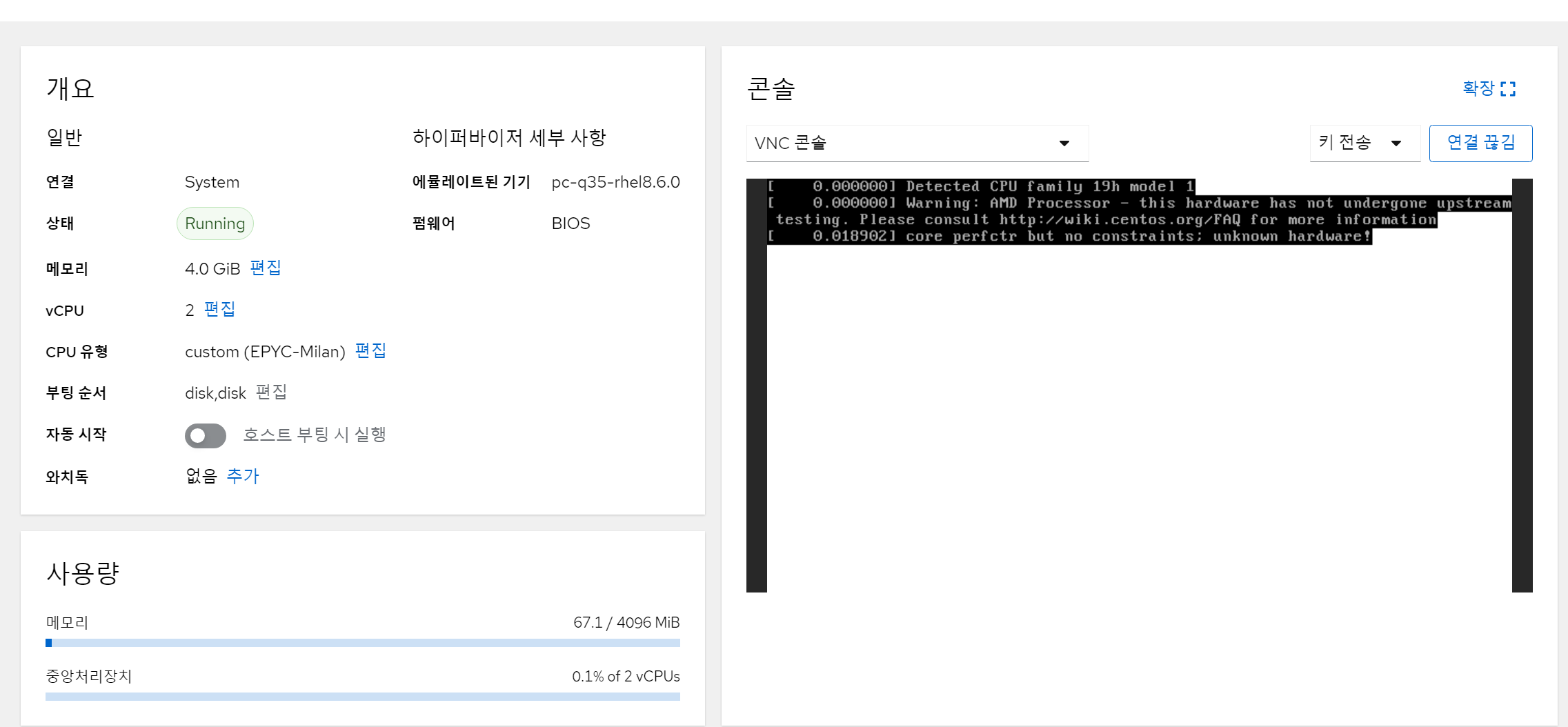Click the 콘솔 console heading
The width and height of the screenshot is (1568, 727).
(771, 89)
